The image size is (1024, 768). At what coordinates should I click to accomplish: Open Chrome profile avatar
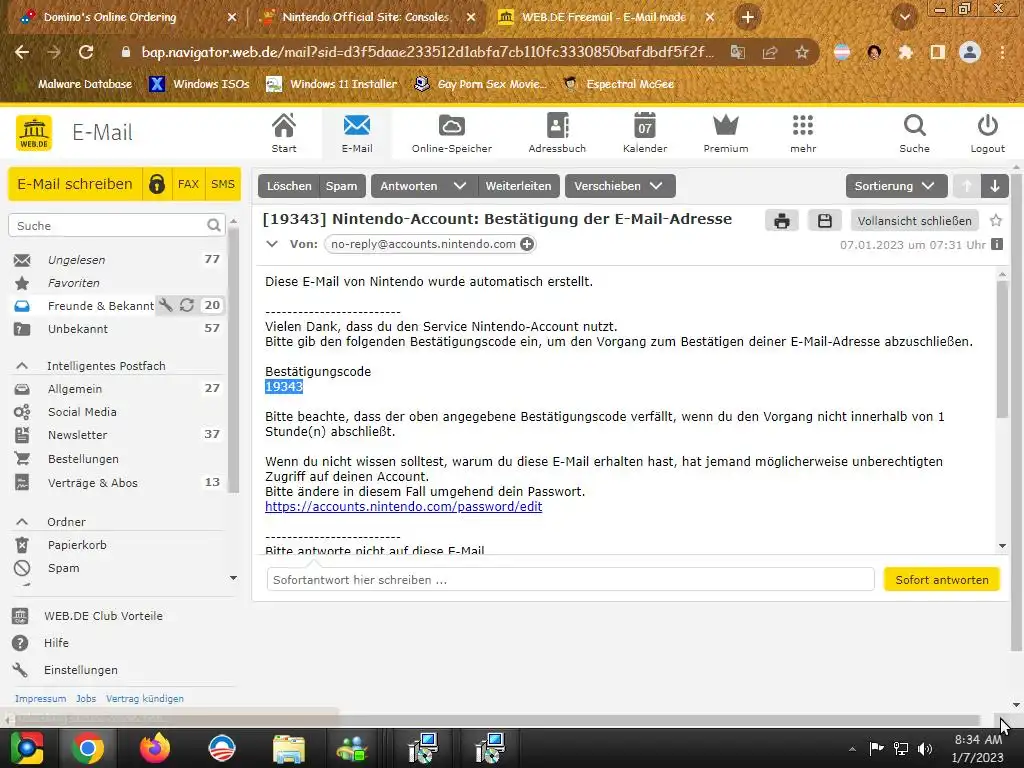[970, 52]
